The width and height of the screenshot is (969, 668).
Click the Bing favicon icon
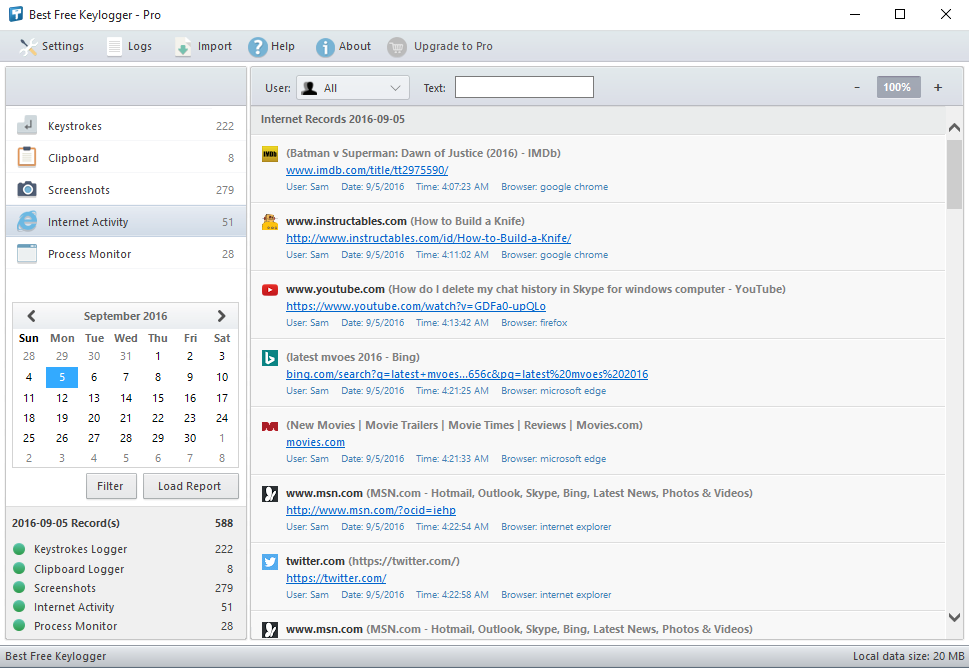(270, 358)
